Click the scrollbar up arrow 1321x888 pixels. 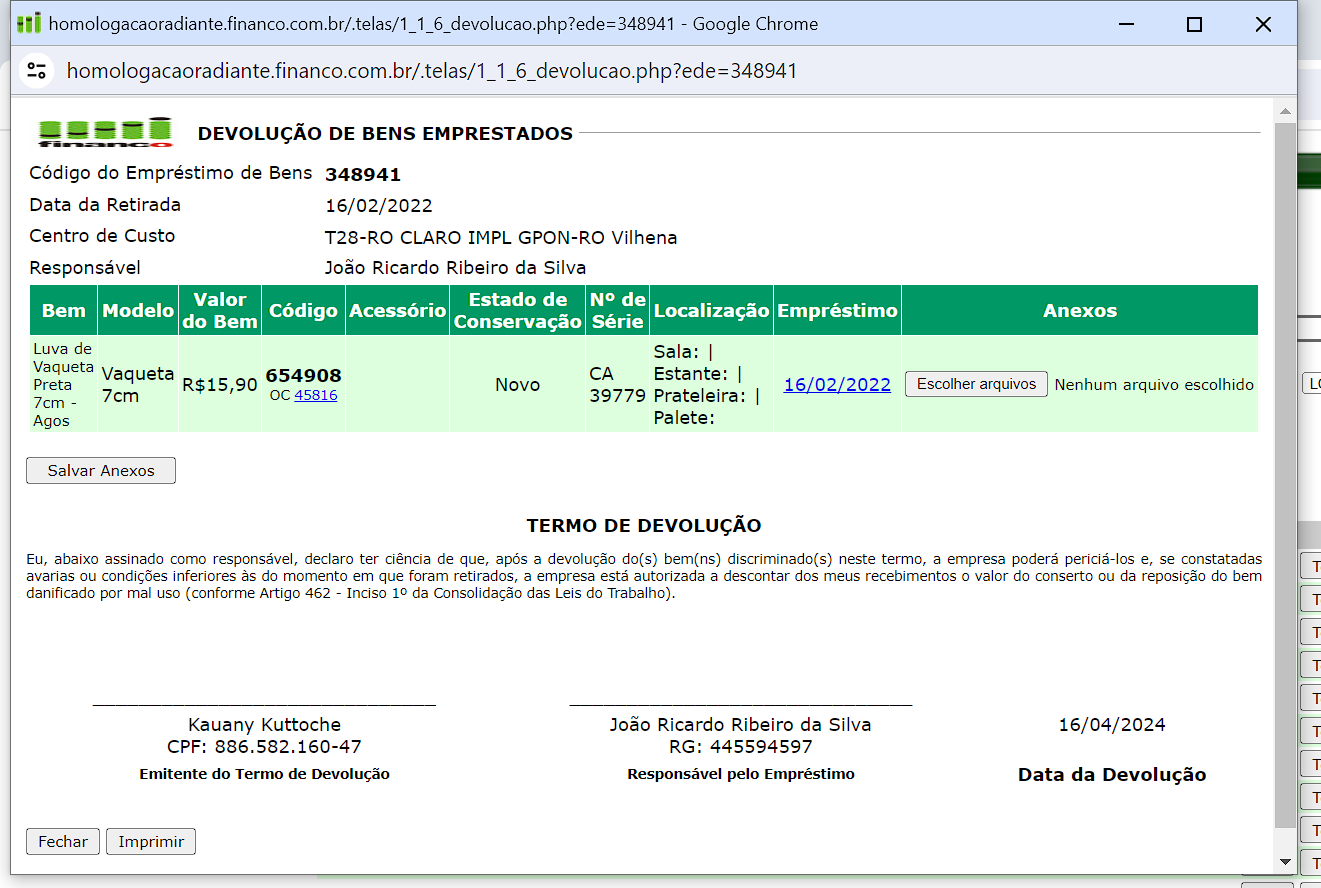tap(1286, 111)
